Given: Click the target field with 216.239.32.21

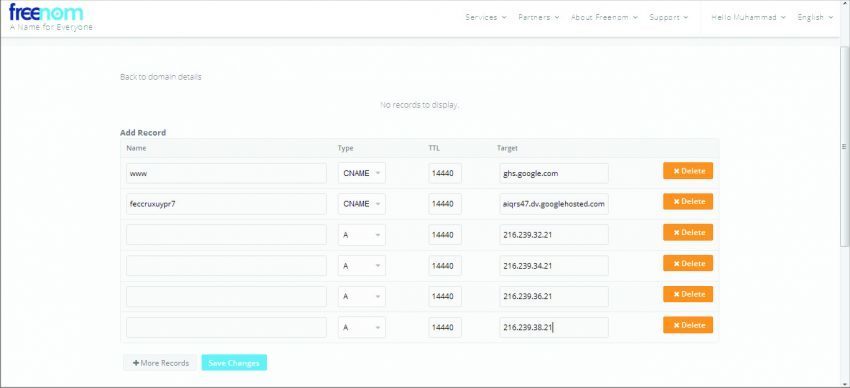Looking at the screenshot, I should [554, 235].
